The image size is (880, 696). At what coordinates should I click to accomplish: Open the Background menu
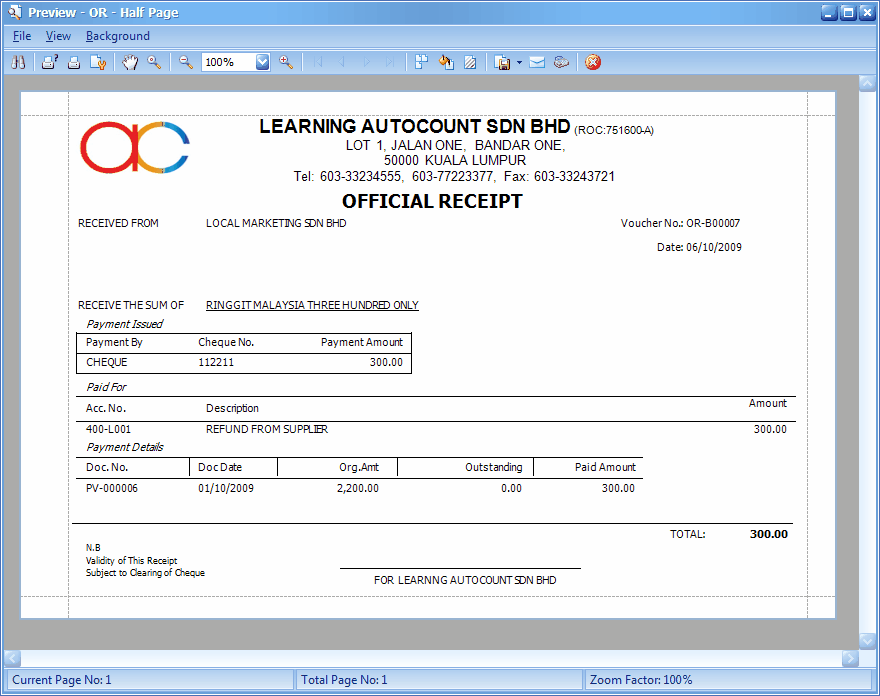118,36
